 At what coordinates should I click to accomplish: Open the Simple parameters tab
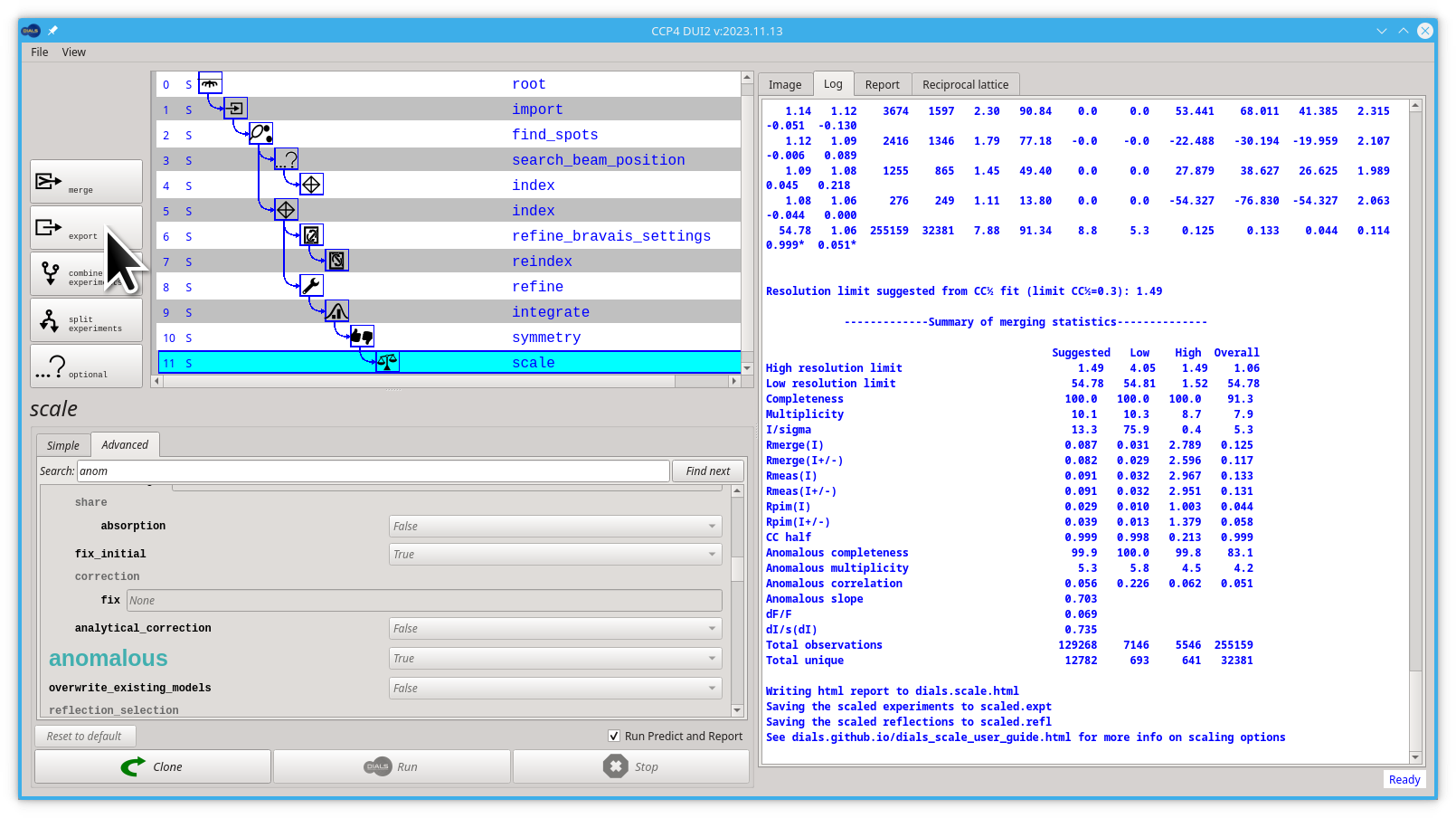(x=63, y=445)
